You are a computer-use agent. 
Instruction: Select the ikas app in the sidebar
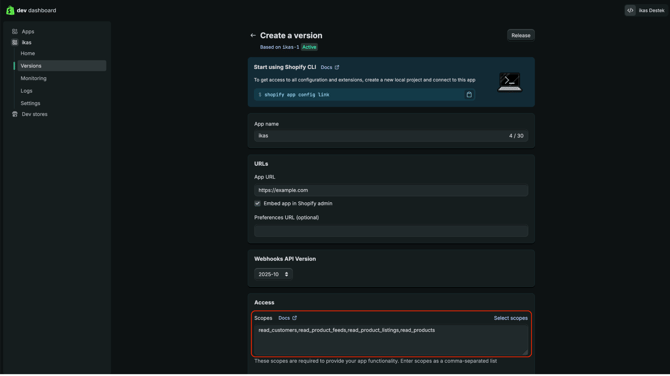pos(26,42)
